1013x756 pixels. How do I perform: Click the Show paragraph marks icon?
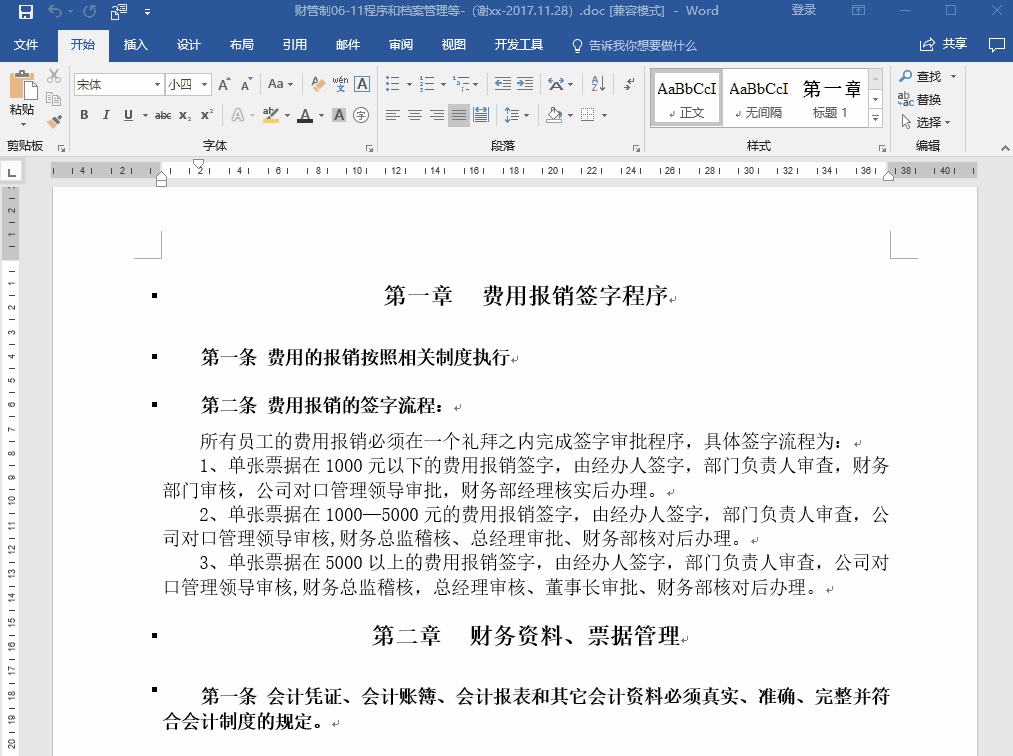(x=629, y=83)
